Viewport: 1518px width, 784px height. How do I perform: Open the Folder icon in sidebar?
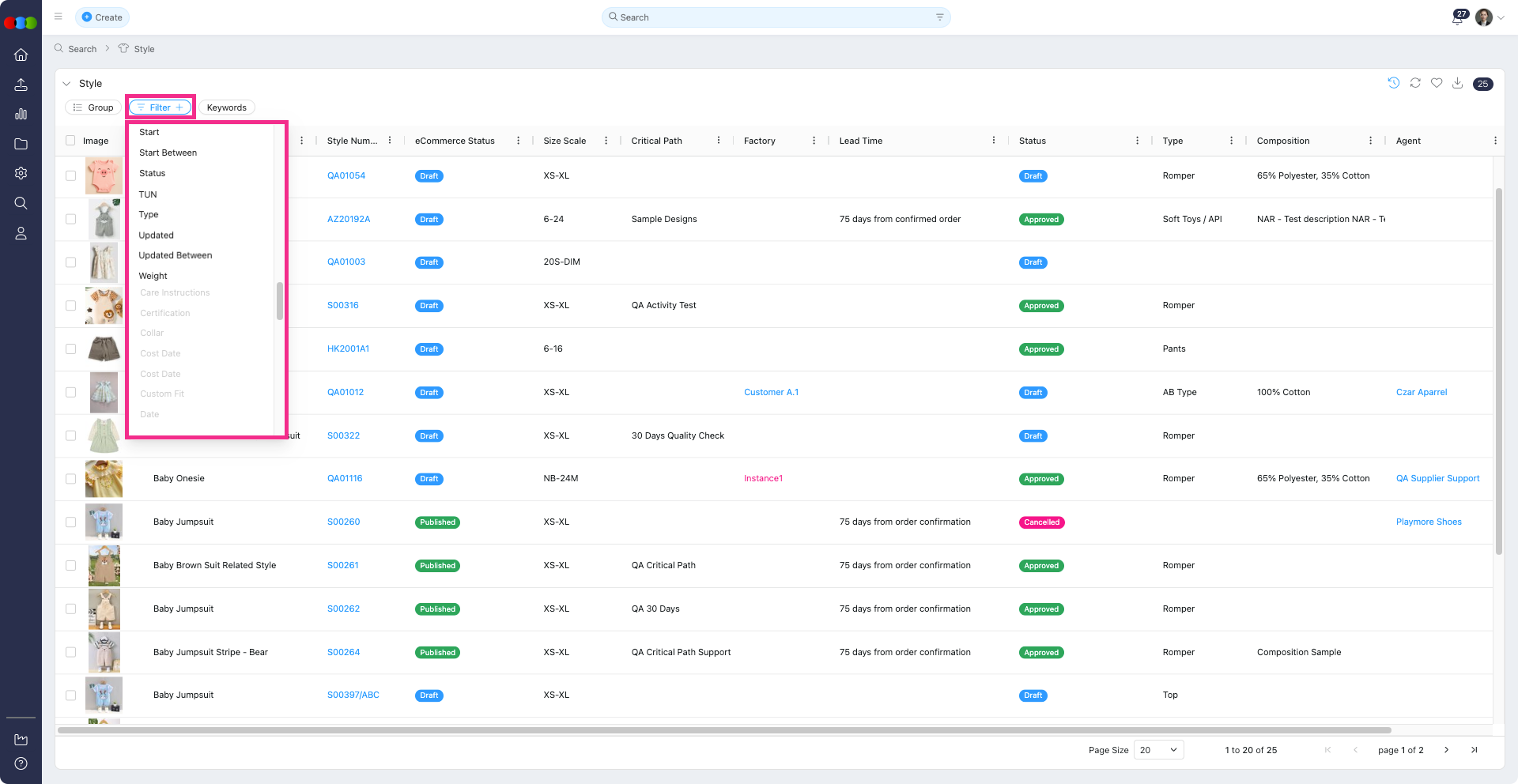[x=21, y=144]
